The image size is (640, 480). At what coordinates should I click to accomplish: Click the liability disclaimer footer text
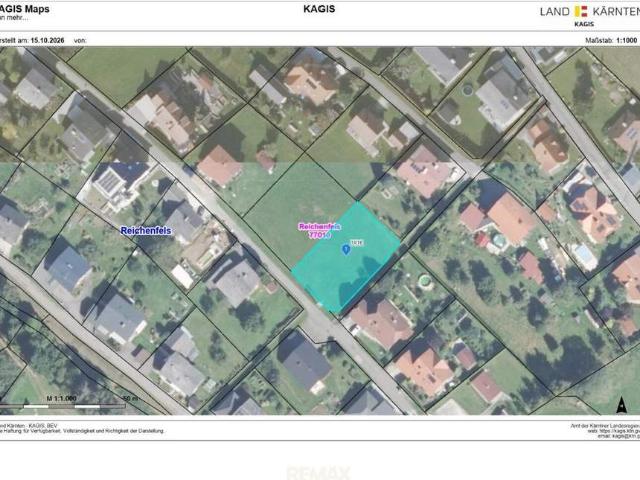(x=82, y=431)
